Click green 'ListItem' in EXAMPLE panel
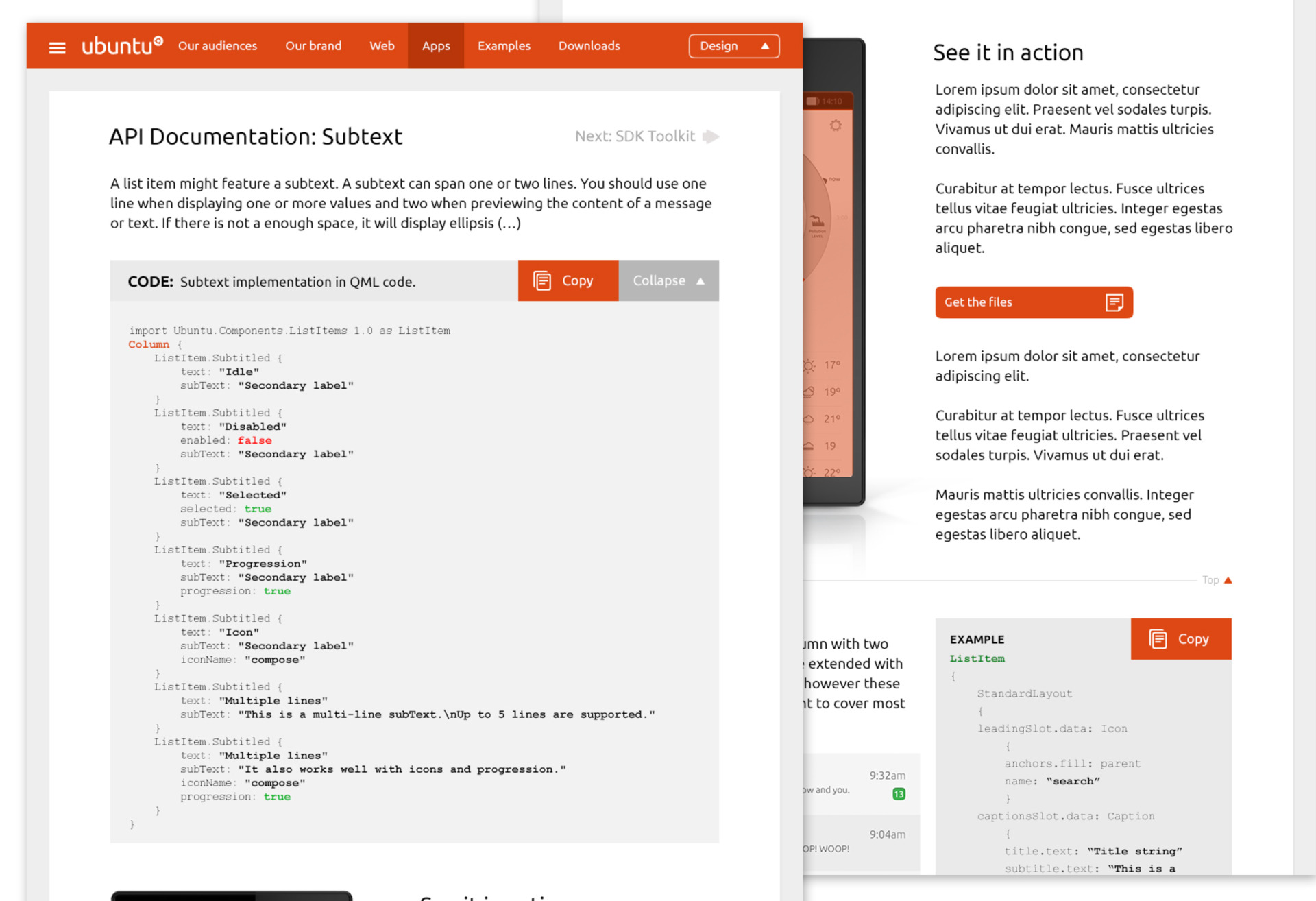Screen dimensions: 1316x901 (x=977, y=658)
